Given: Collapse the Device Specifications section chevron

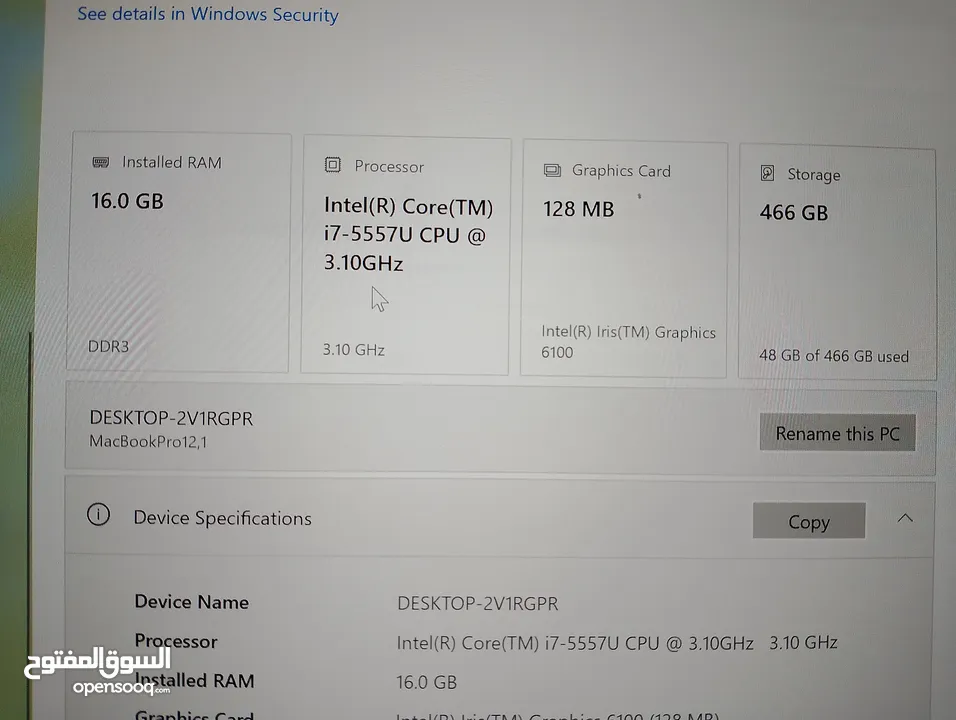Looking at the screenshot, I should coord(905,518).
